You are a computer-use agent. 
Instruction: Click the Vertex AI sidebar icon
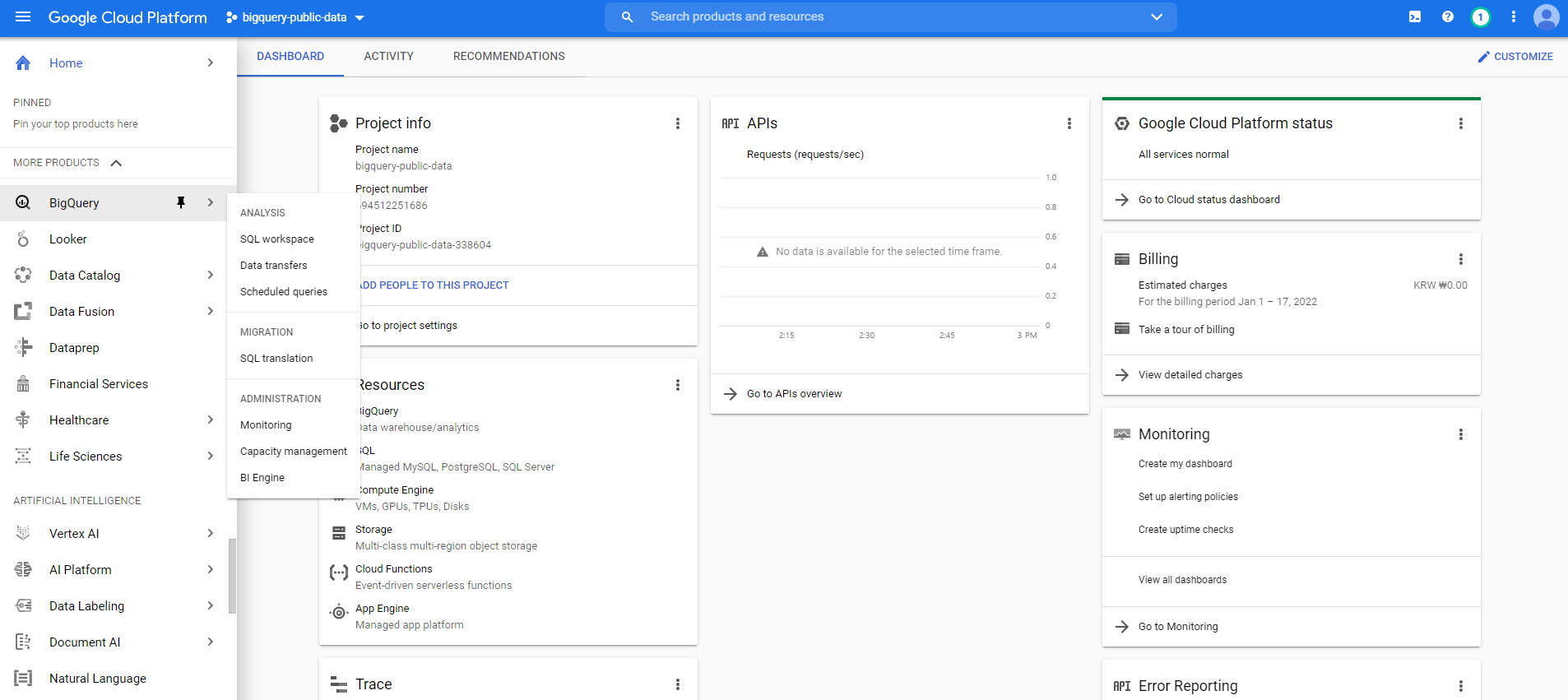(x=23, y=534)
